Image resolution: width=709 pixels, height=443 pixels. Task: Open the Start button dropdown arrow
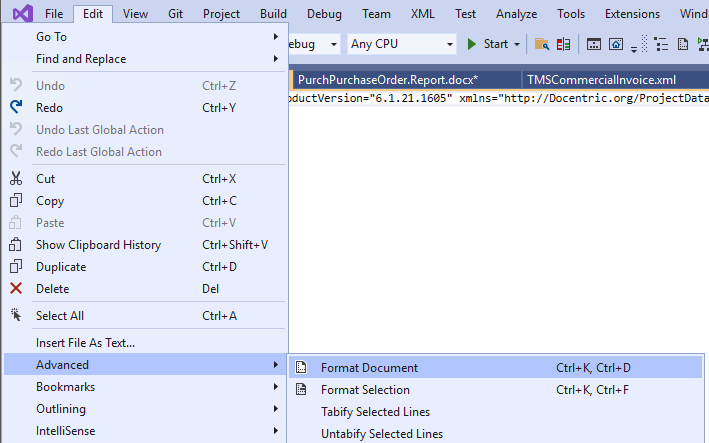[517, 44]
